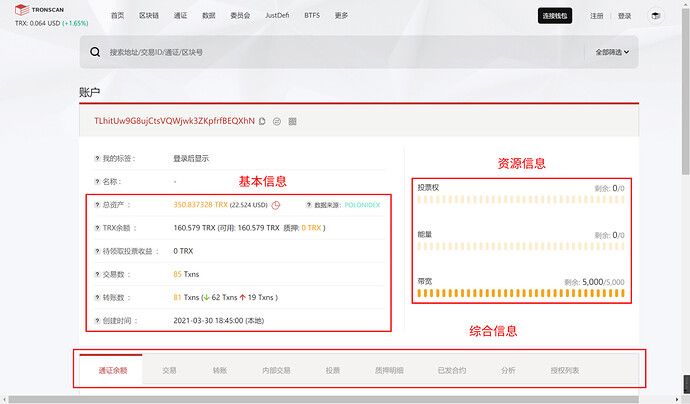This screenshot has height=404, width=690.
Task: Click the 能量 progress bar
Action: 521,246
